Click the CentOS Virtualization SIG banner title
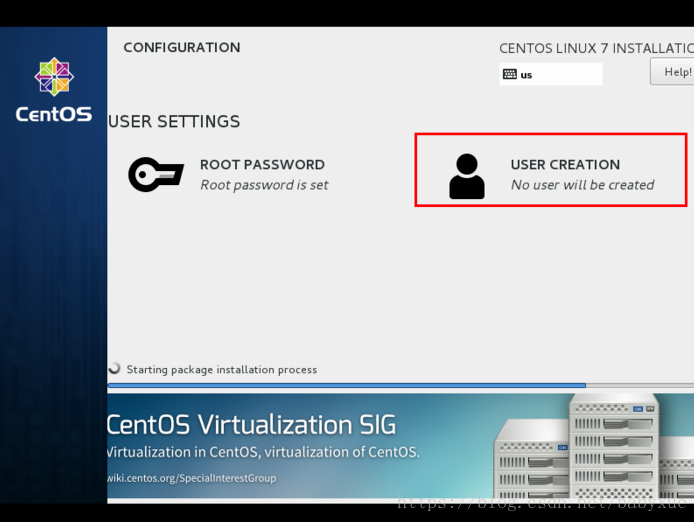 pyautogui.click(x=251, y=425)
